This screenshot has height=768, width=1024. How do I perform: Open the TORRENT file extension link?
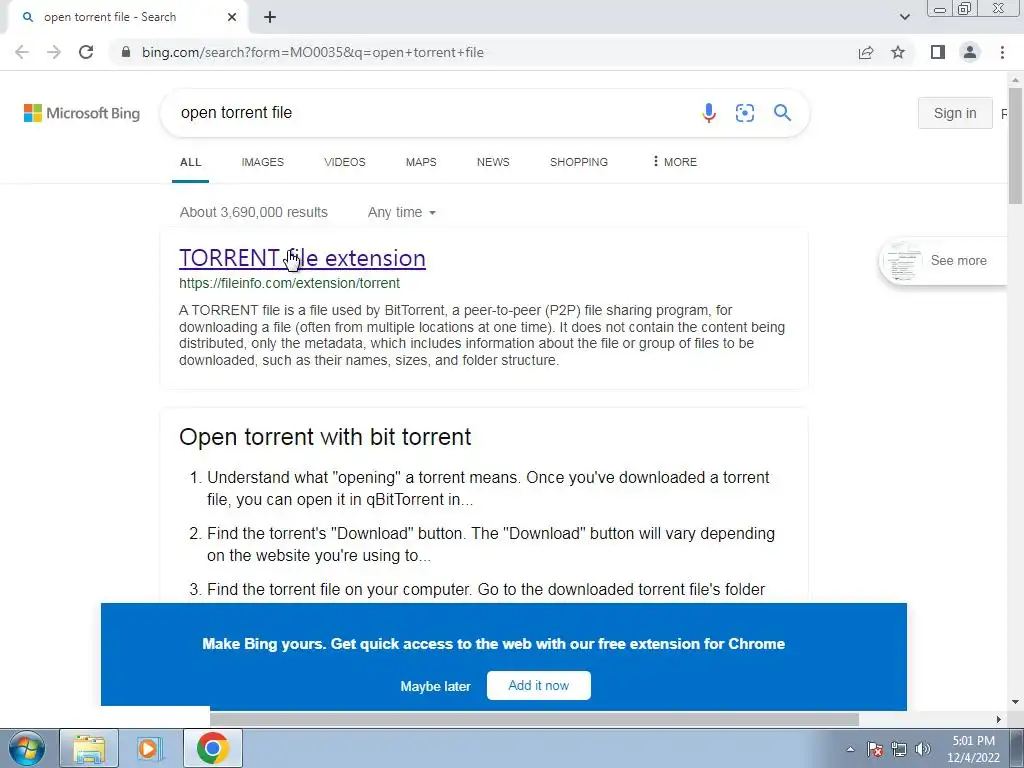[302, 258]
